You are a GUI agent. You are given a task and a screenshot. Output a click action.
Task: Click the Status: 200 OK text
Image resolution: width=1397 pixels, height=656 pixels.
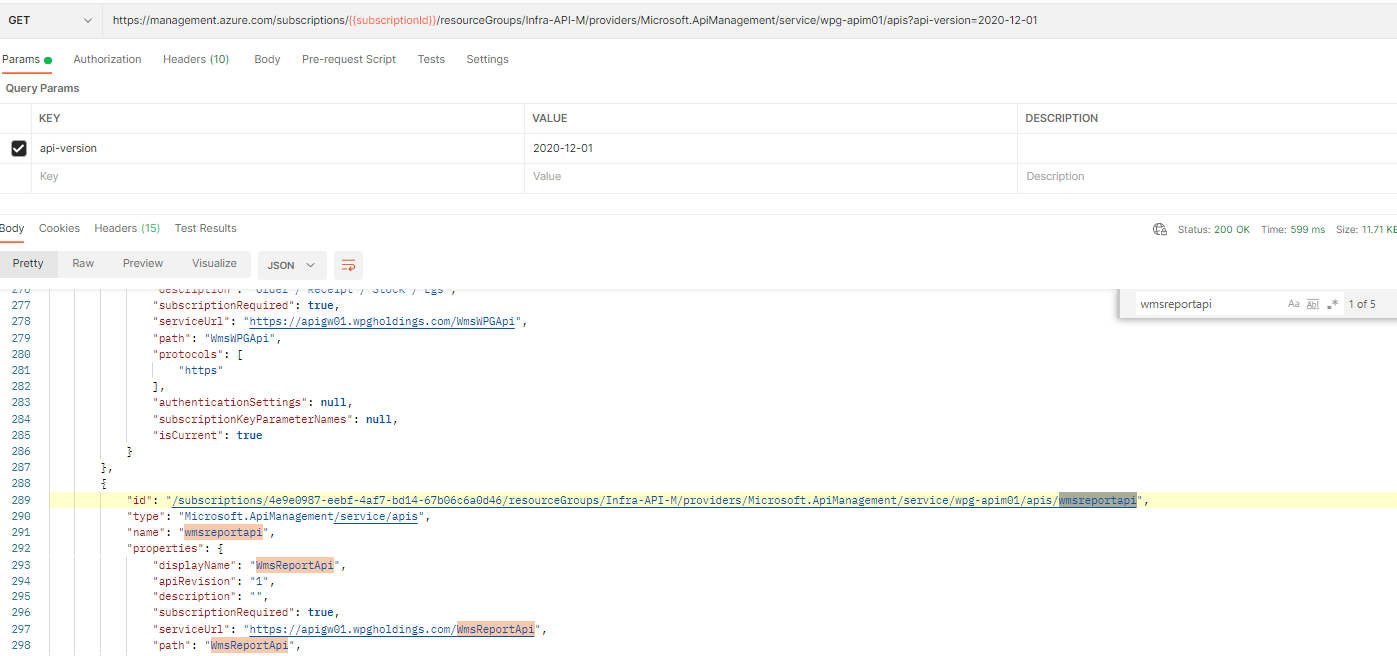click(1213, 229)
